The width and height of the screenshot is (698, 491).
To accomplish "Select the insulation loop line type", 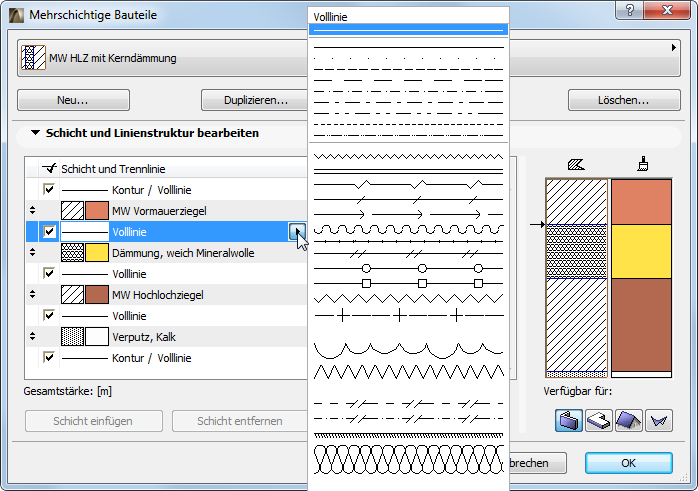I will (408, 459).
